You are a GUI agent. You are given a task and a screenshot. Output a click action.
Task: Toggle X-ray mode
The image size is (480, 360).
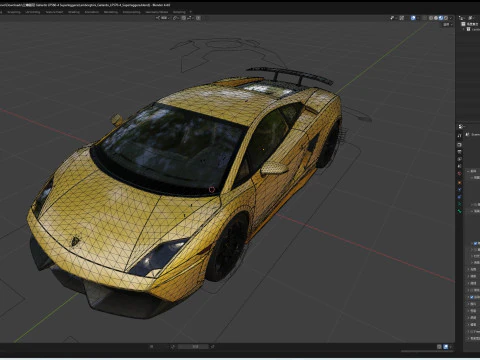[x=424, y=18]
